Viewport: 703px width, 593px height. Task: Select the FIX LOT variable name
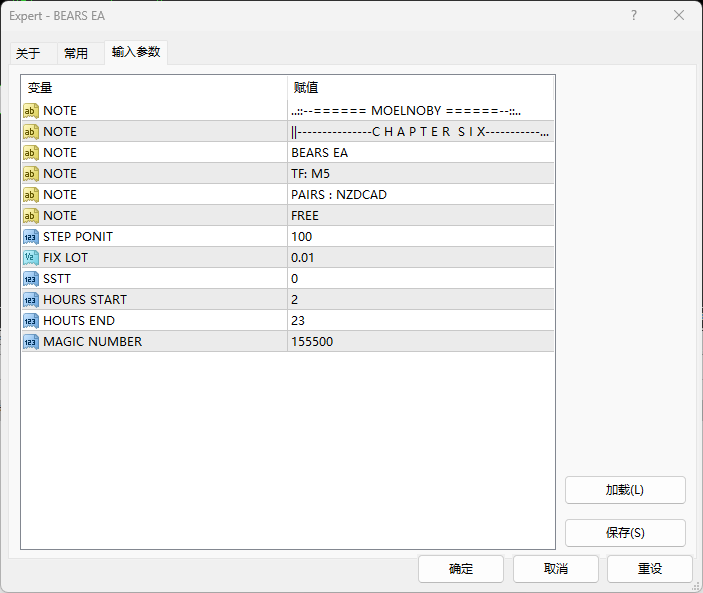[x=65, y=258]
